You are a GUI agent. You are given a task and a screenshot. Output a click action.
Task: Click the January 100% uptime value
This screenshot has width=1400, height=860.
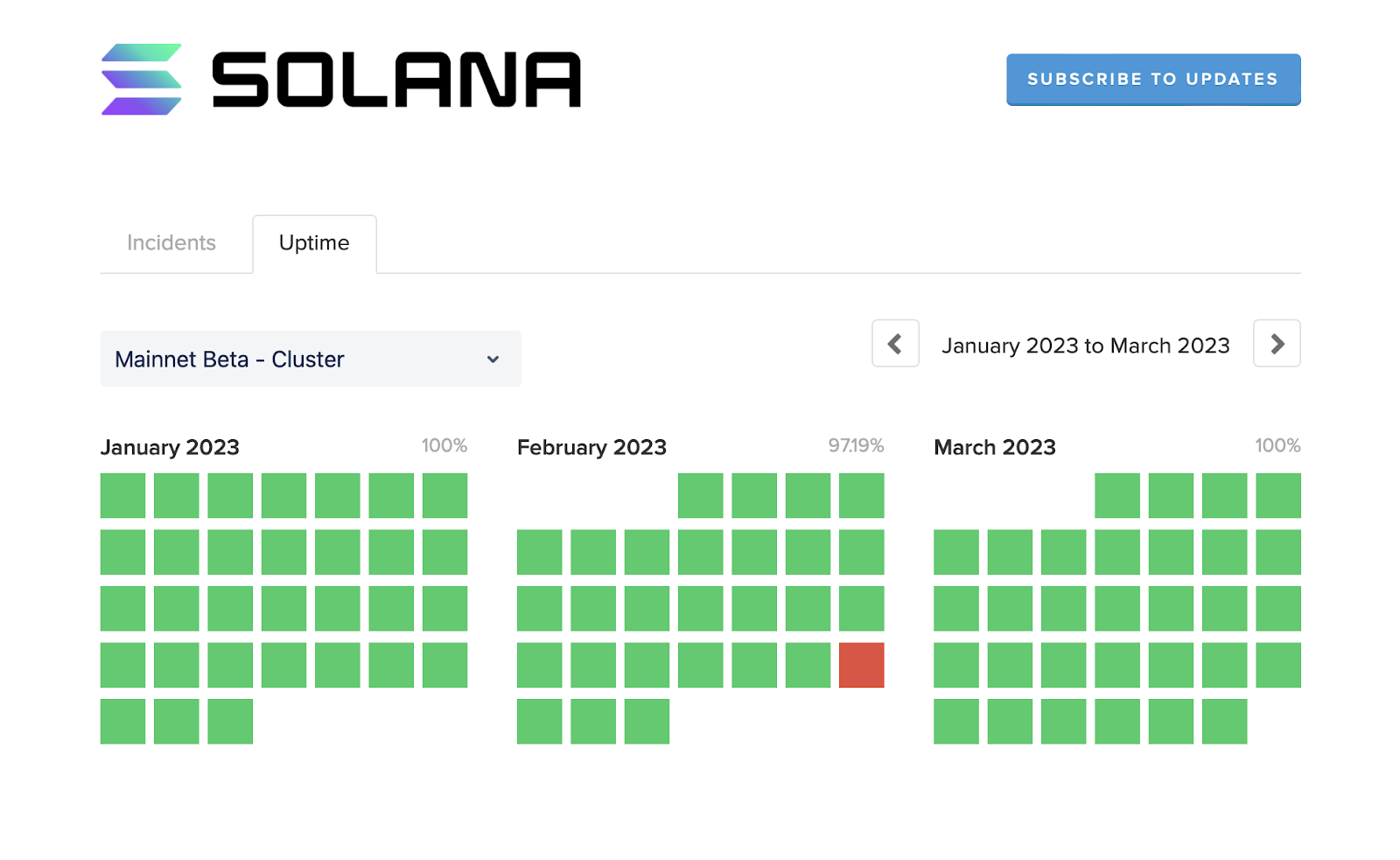[444, 445]
